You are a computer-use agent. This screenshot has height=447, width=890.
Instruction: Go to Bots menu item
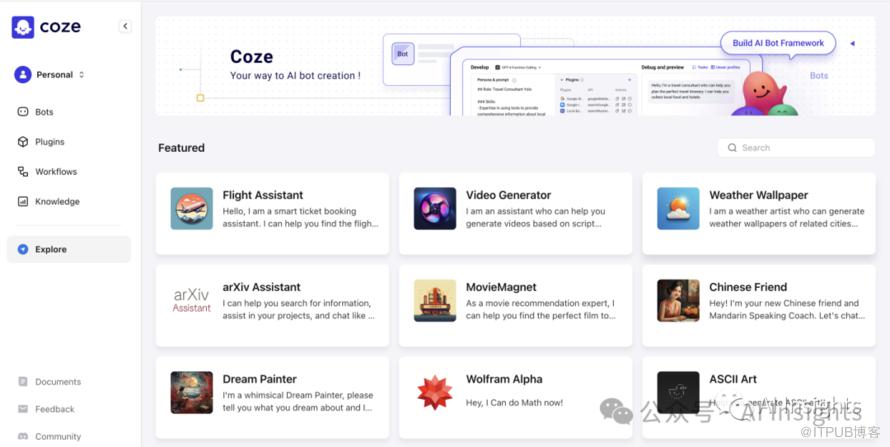[69, 112]
